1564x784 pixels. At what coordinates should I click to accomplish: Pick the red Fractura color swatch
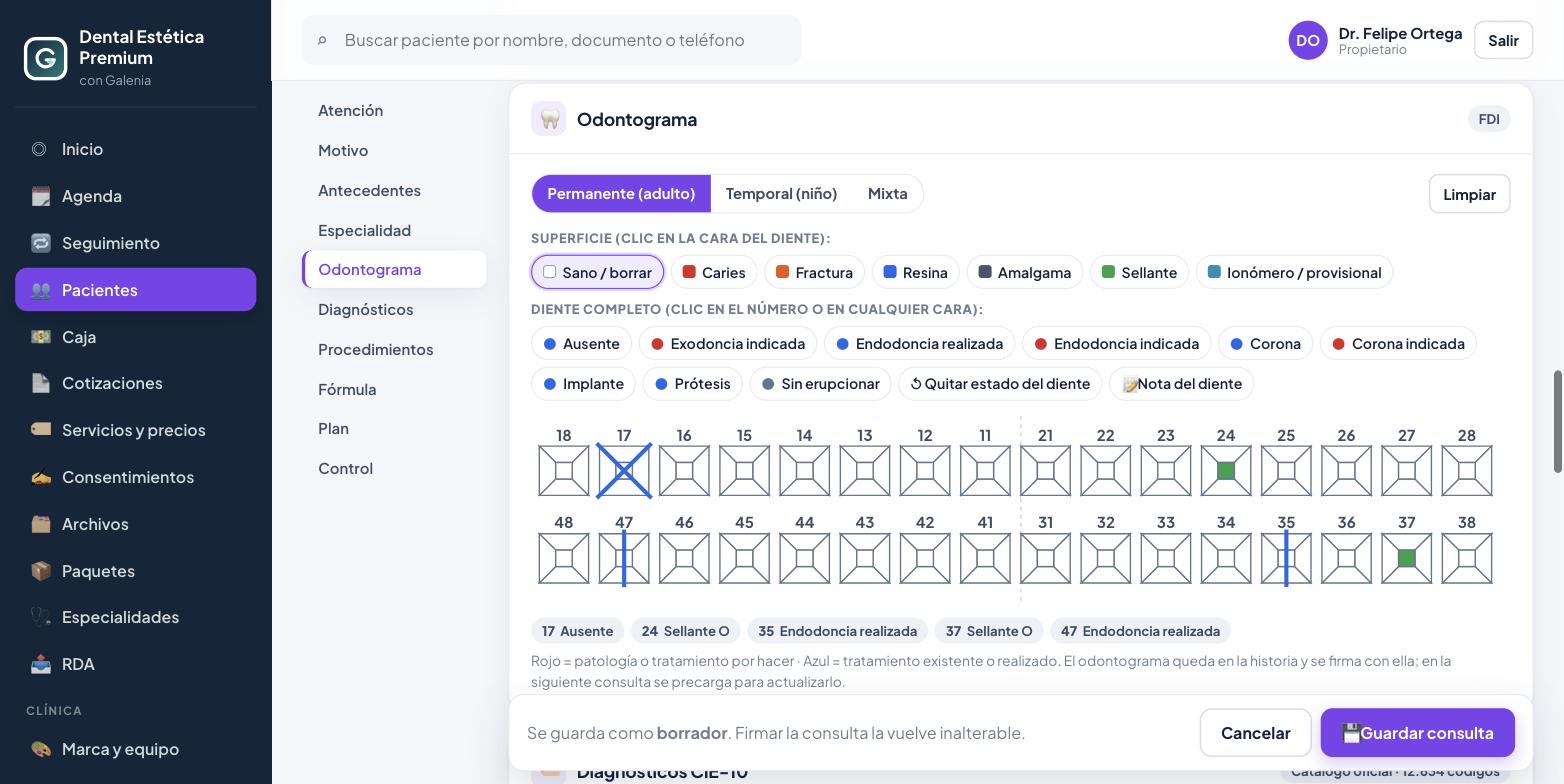(x=782, y=272)
